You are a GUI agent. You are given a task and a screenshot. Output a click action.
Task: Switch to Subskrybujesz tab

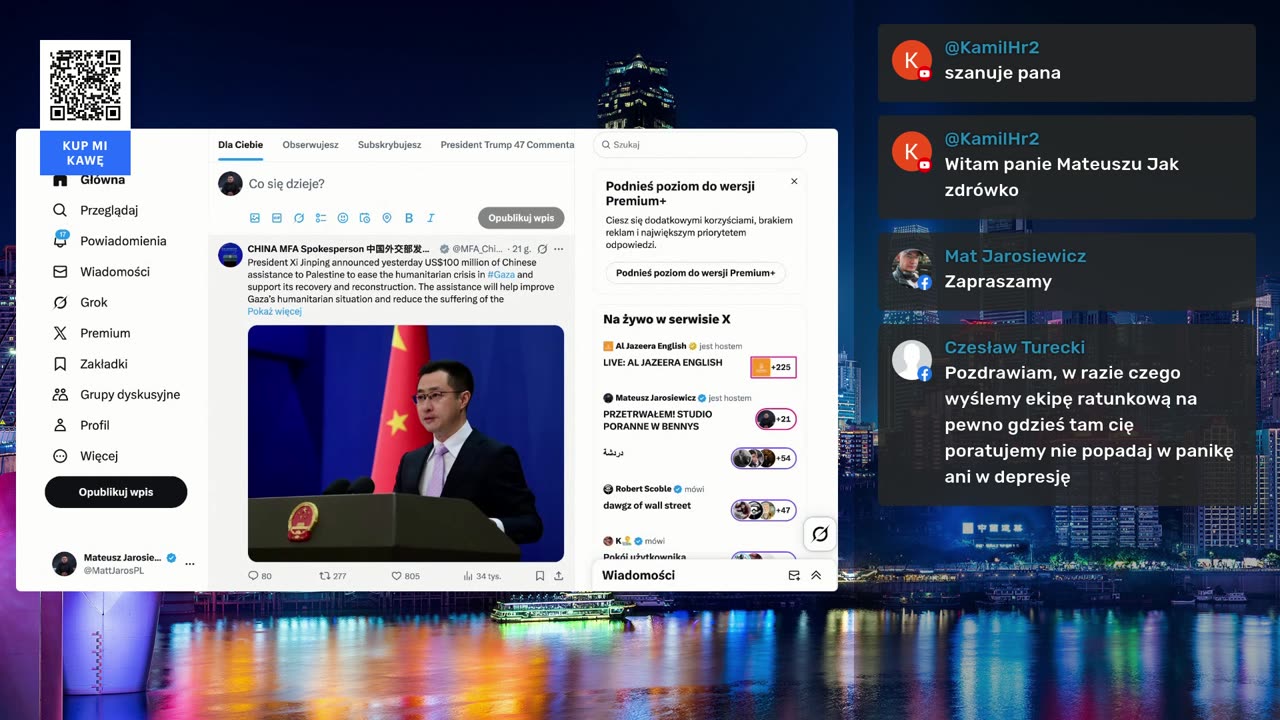(389, 145)
